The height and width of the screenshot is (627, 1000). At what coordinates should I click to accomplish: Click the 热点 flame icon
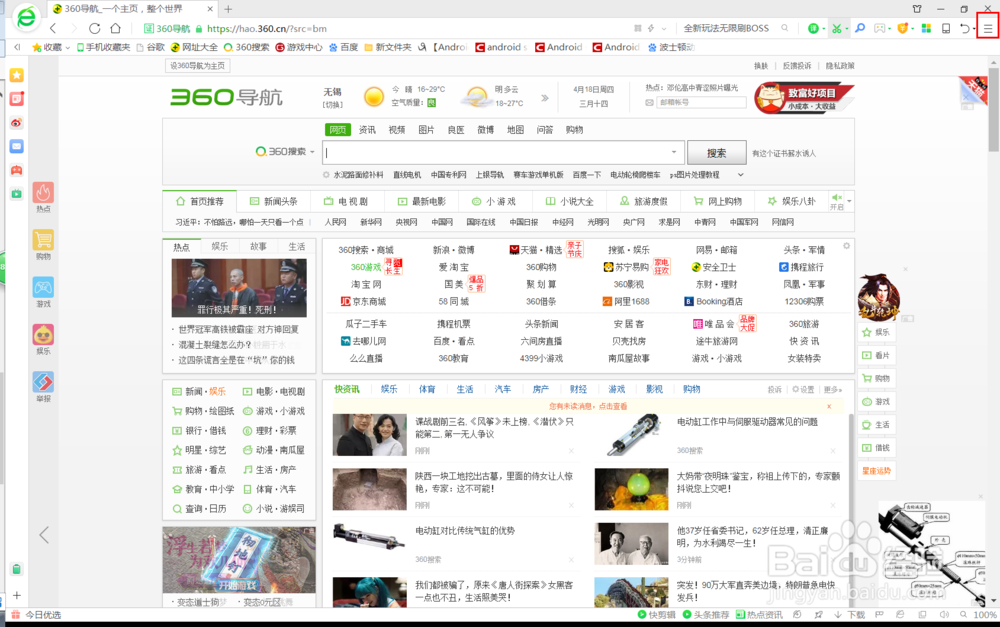[43, 193]
